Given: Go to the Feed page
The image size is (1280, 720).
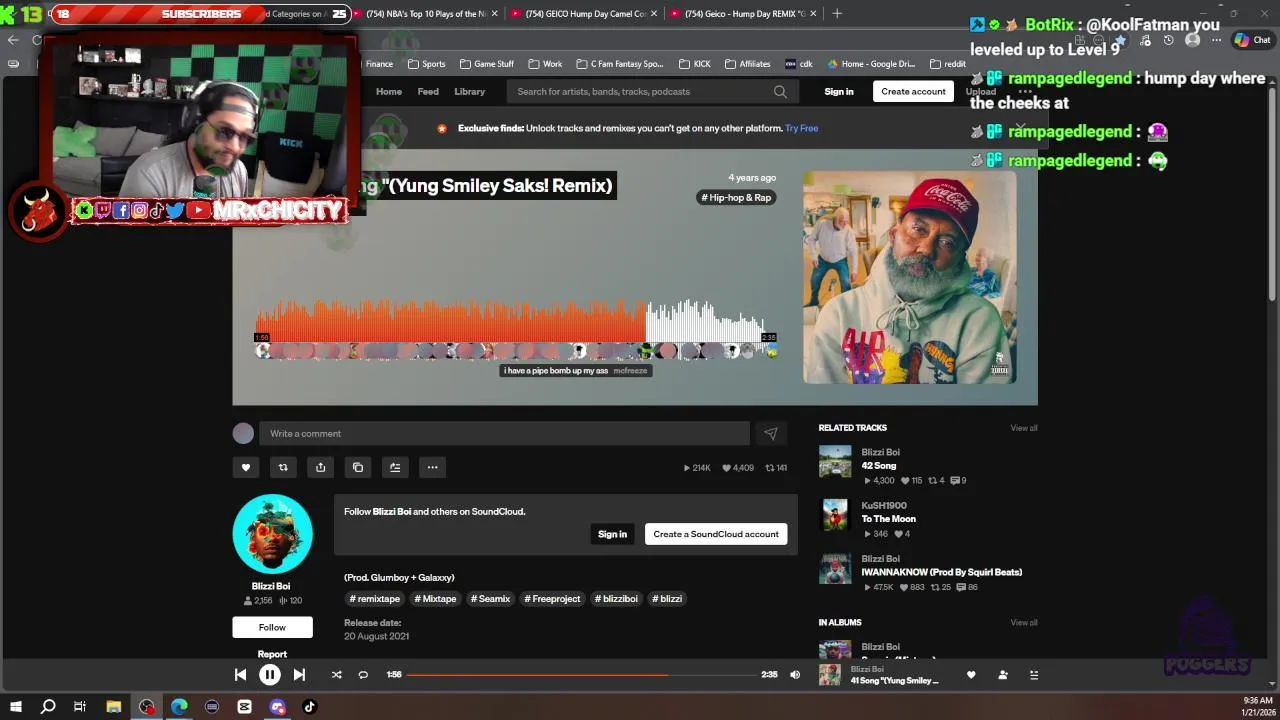Looking at the screenshot, I should (428, 92).
